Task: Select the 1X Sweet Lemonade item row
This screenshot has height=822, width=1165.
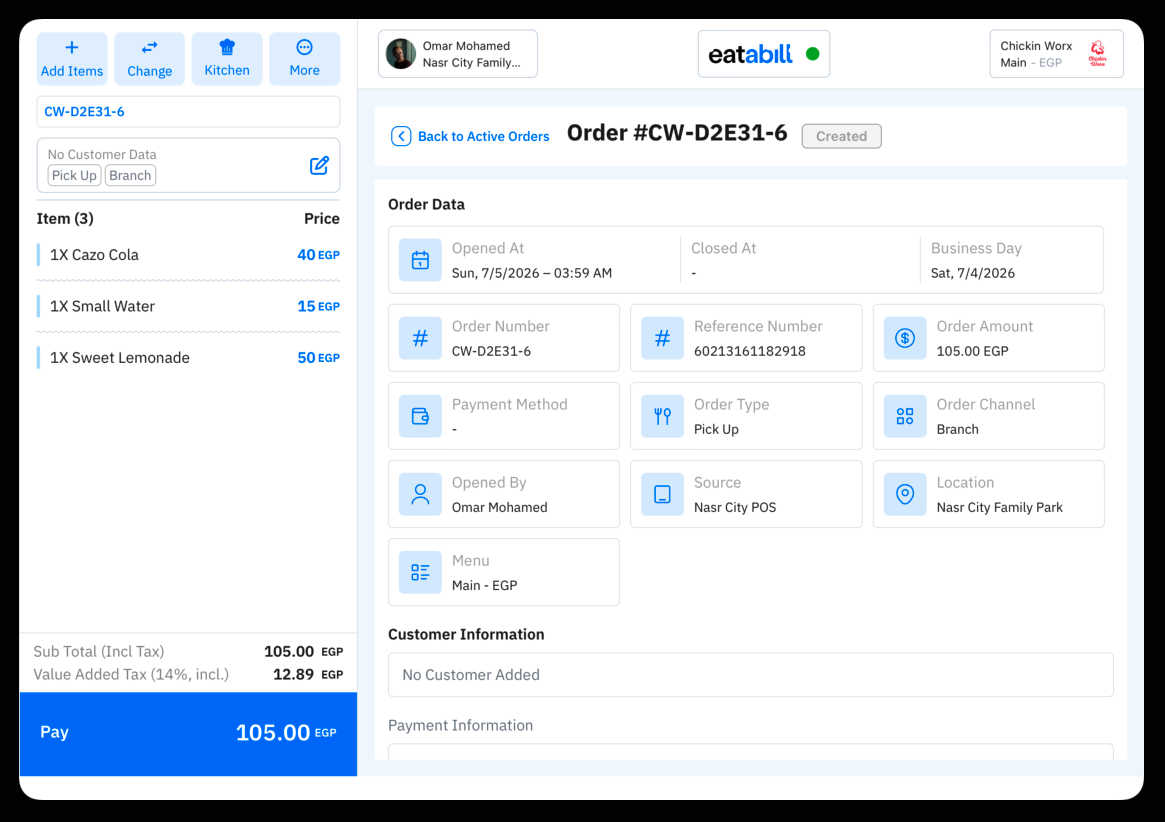Action: (x=188, y=357)
